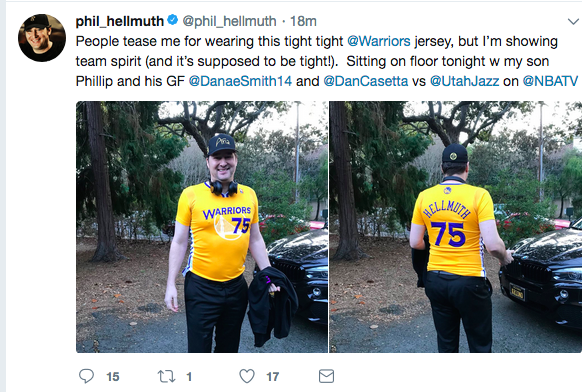Click the blue verified badge icon
The width and height of the screenshot is (582, 392).
click(x=173, y=20)
